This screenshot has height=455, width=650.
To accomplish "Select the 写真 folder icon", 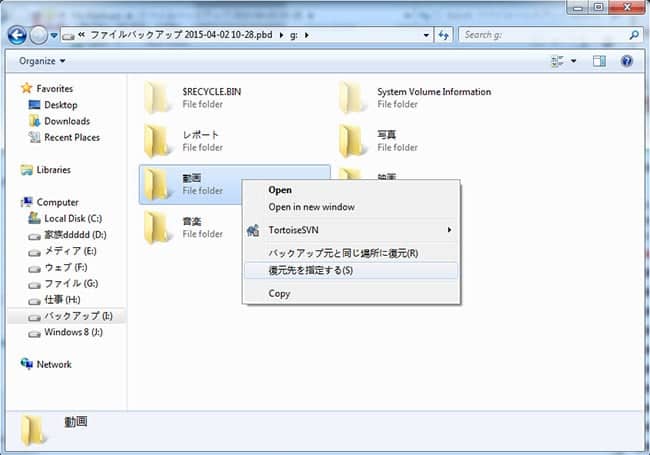I will coord(352,141).
